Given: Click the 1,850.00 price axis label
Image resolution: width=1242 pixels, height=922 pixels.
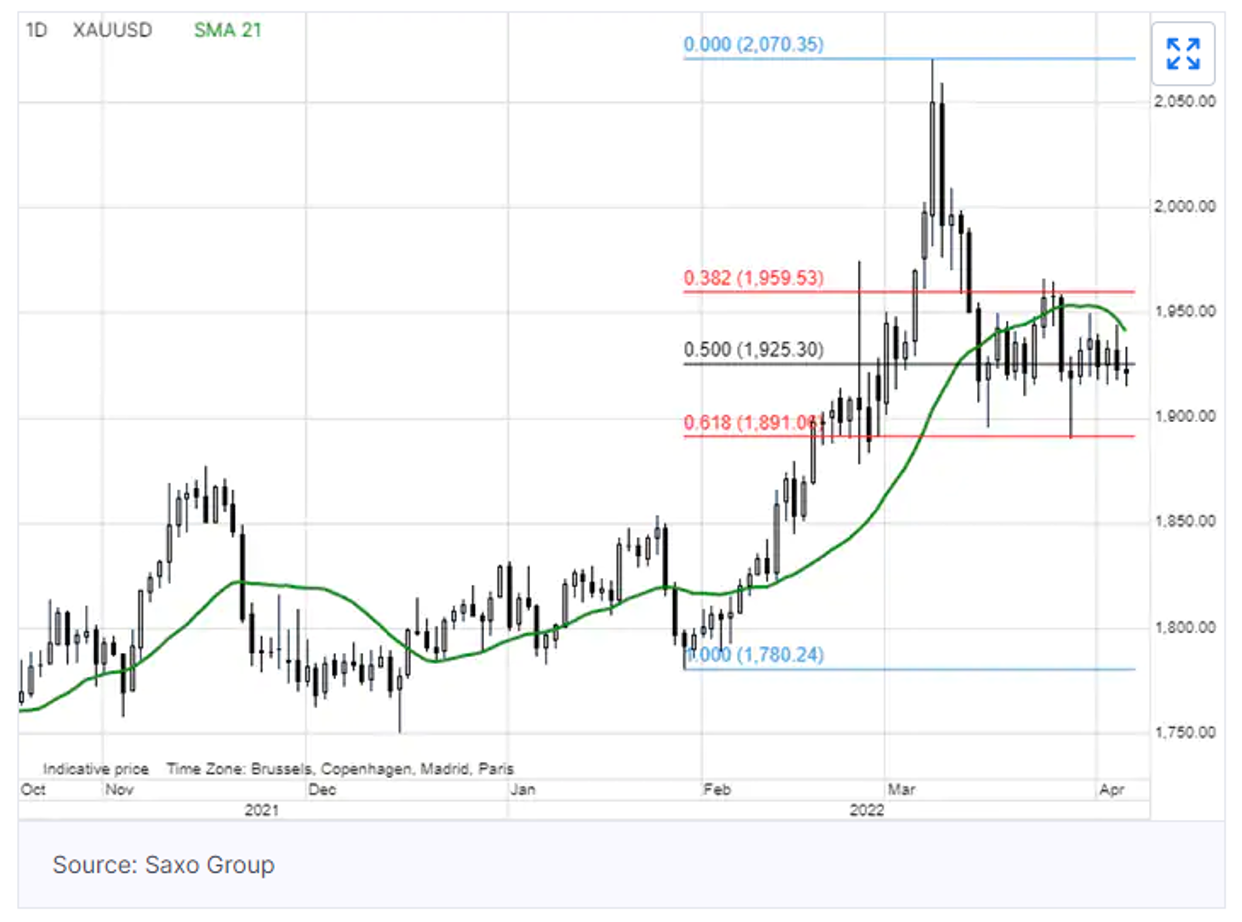Looking at the screenshot, I should (1183, 522).
